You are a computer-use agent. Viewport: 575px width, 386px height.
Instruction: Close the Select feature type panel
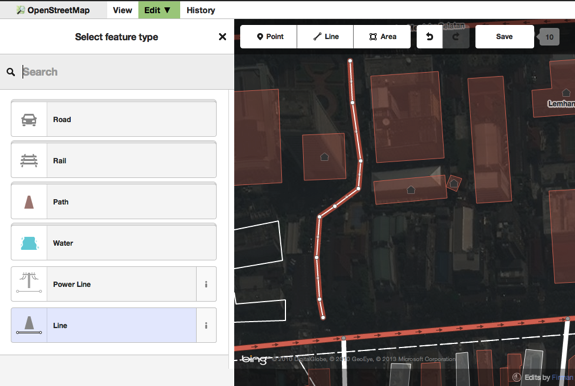pos(222,37)
